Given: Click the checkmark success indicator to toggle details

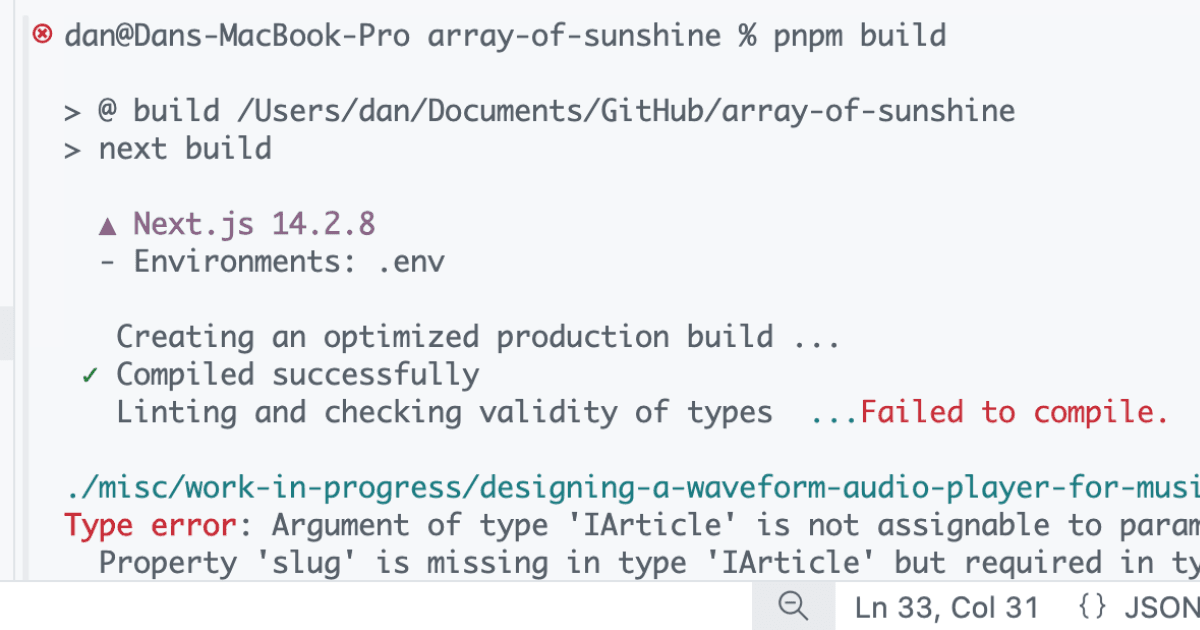Looking at the screenshot, I should pyautogui.click(x=89, y=373).
